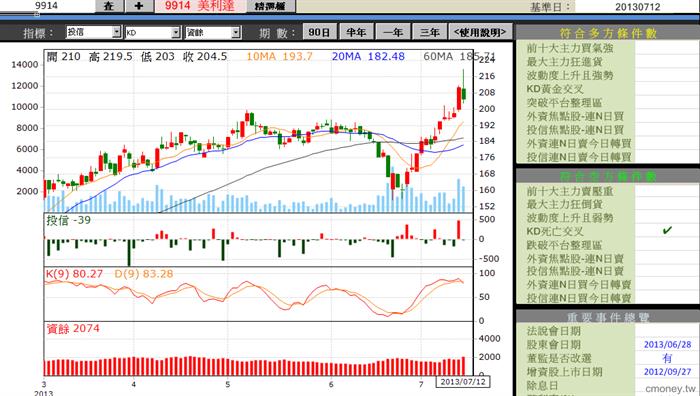
Task: Click the KD死亡交叉 checkmark
Action: (667, 231)
